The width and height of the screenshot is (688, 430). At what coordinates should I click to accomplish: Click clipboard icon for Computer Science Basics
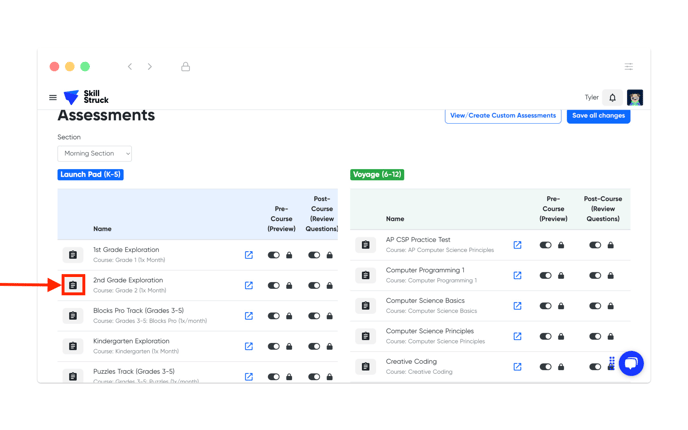[x=366, y=306]
